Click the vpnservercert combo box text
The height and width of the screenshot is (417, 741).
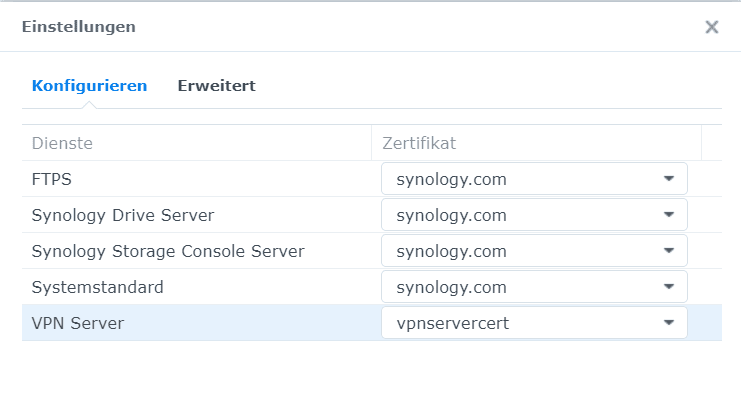tap(452, 323)
